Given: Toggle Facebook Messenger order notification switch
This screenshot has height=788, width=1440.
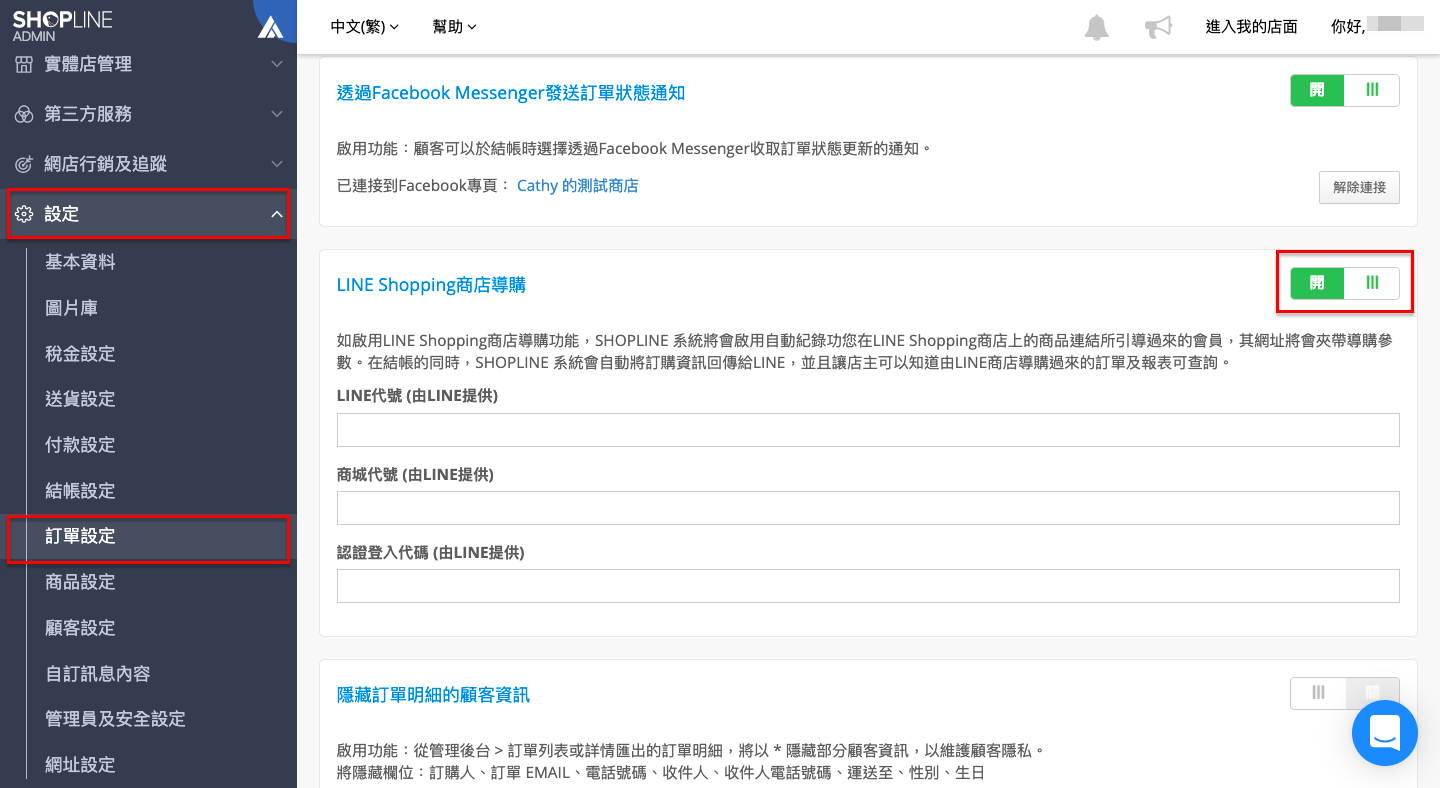Looking at the screenshot, I should 1345,90.
